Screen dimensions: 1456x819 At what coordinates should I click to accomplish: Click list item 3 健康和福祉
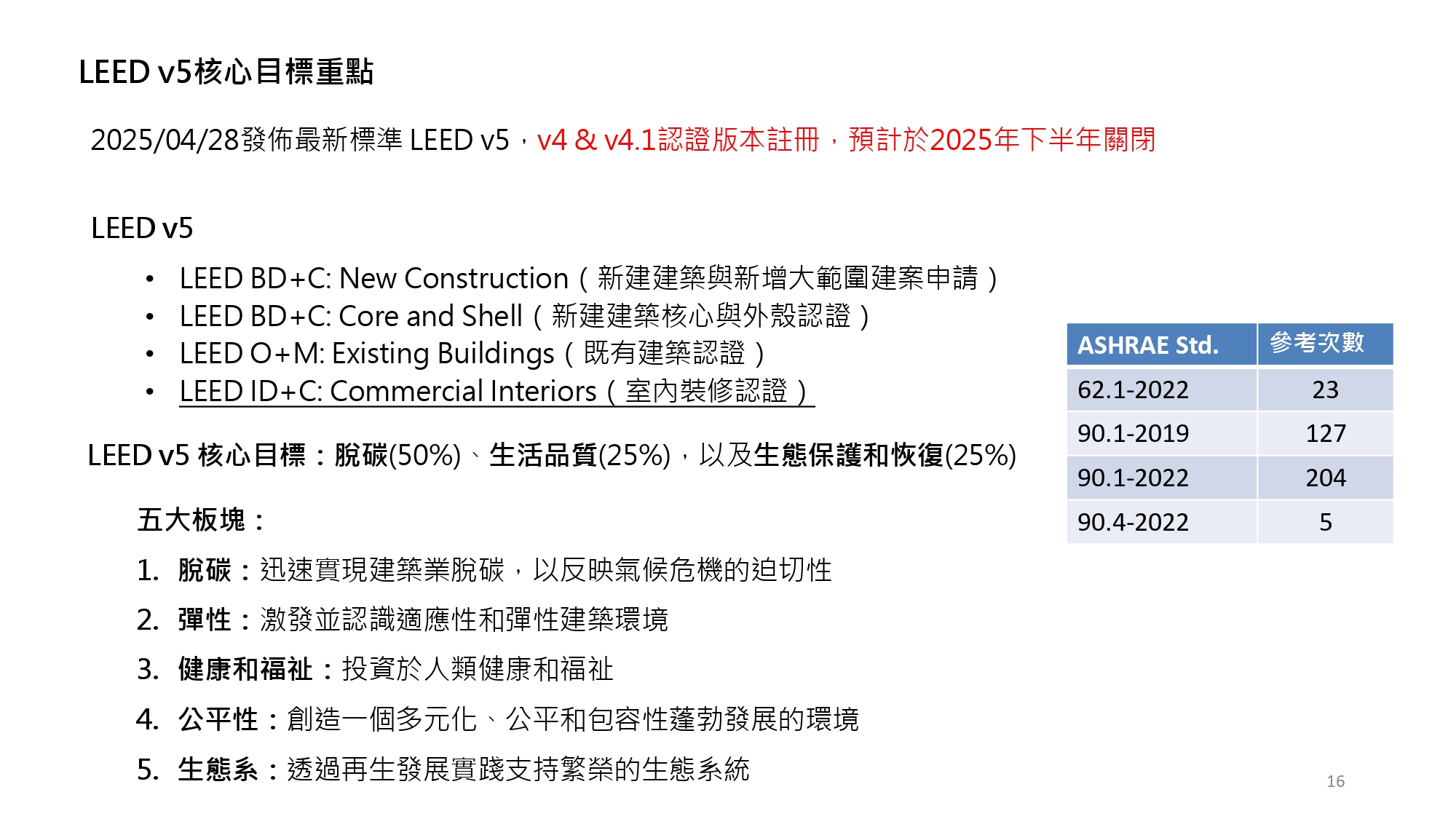(376, 670)
